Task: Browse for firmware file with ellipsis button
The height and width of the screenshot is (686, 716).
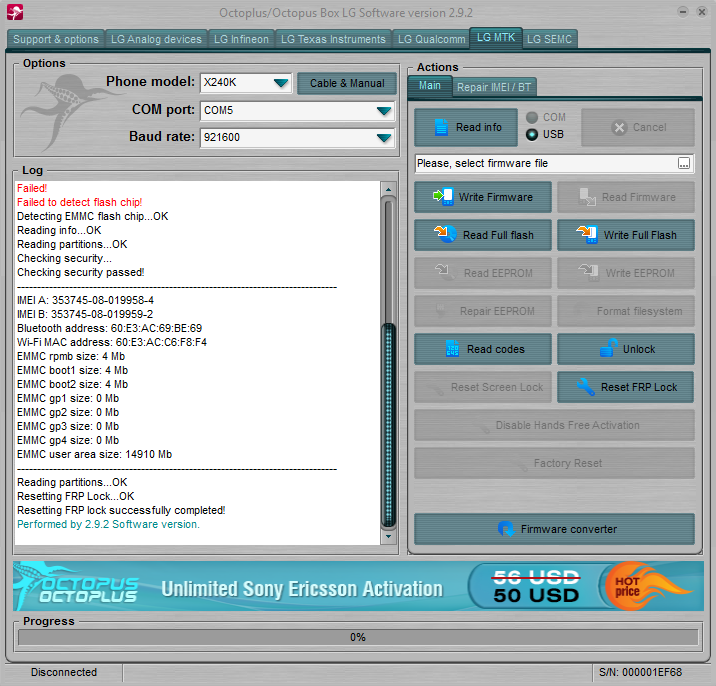Action: pos(684,164)
